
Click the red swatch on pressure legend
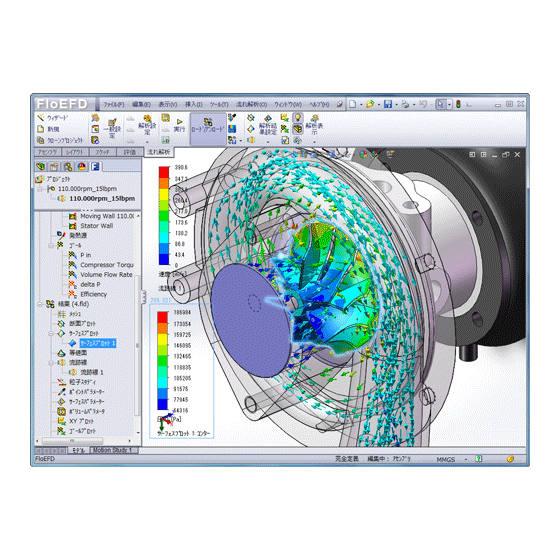pos(162,317)
